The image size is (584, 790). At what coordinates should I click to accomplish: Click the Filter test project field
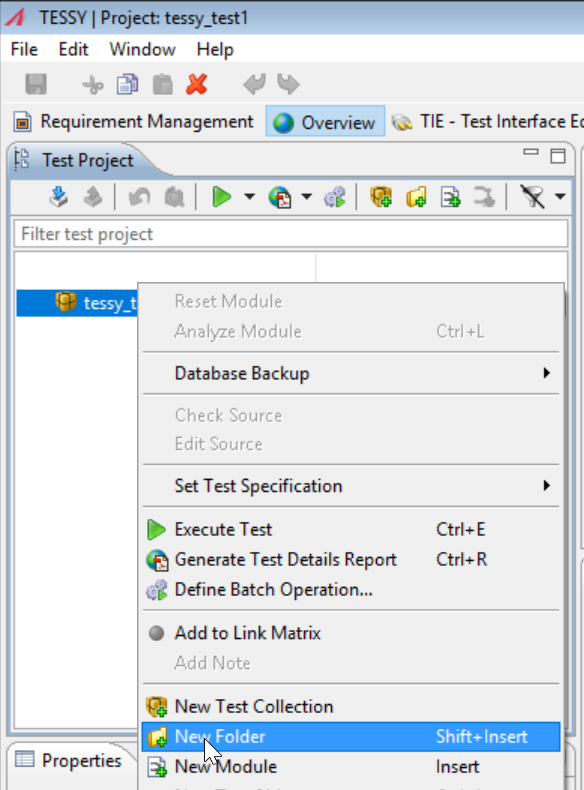point(291,234)
